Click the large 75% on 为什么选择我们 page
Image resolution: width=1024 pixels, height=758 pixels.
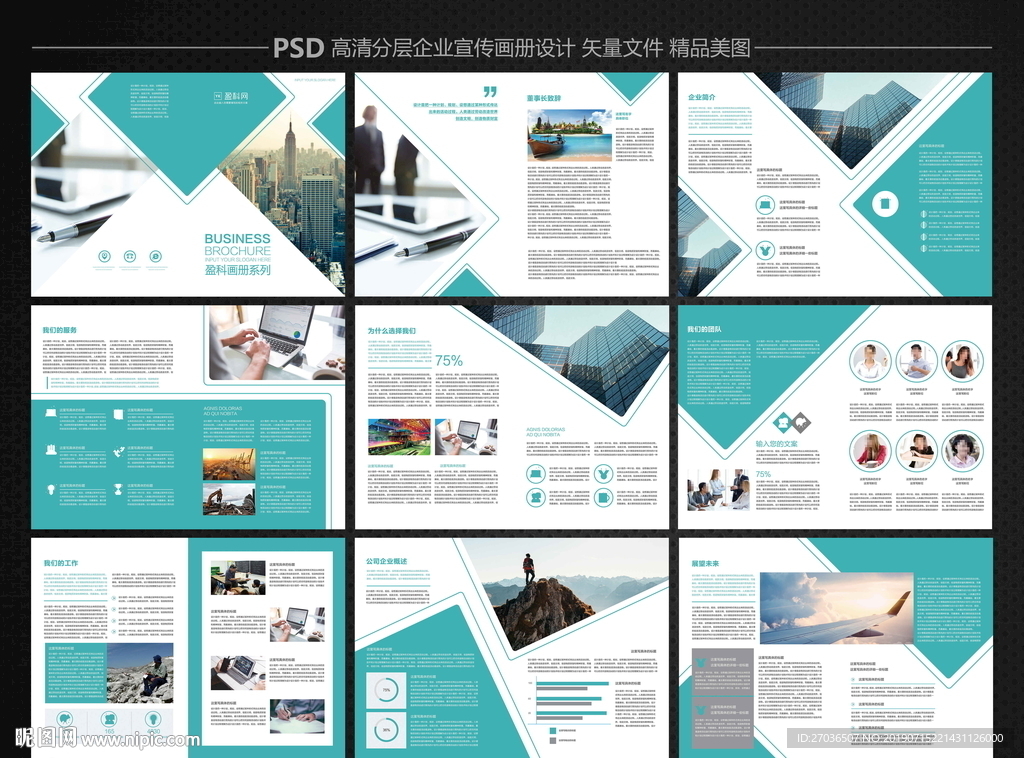pyautogui.click(x=449, y=360)
